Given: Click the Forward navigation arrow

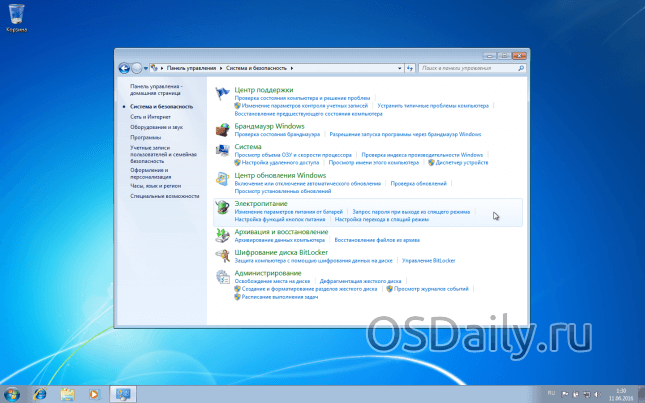Looking at the screenshot, I should click(x=137, y=68).
